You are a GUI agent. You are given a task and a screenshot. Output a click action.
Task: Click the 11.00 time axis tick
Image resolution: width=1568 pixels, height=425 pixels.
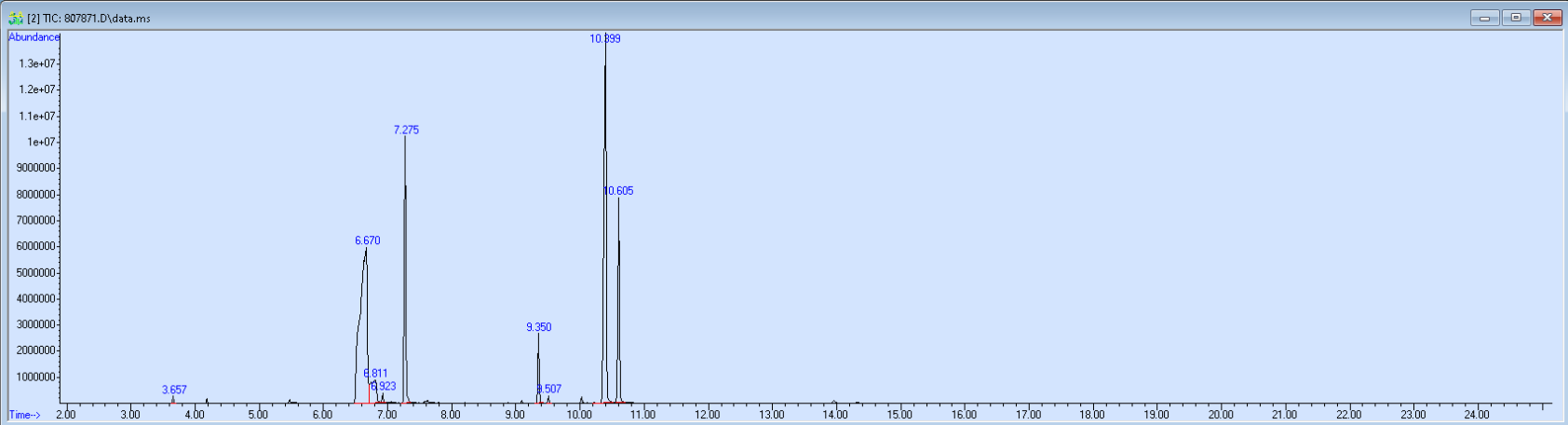tap(643, 415)
